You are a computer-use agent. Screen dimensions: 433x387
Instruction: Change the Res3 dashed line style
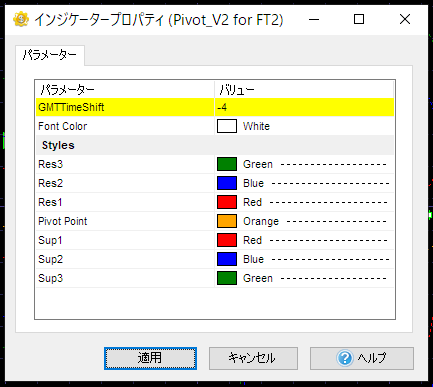(333, 164)
